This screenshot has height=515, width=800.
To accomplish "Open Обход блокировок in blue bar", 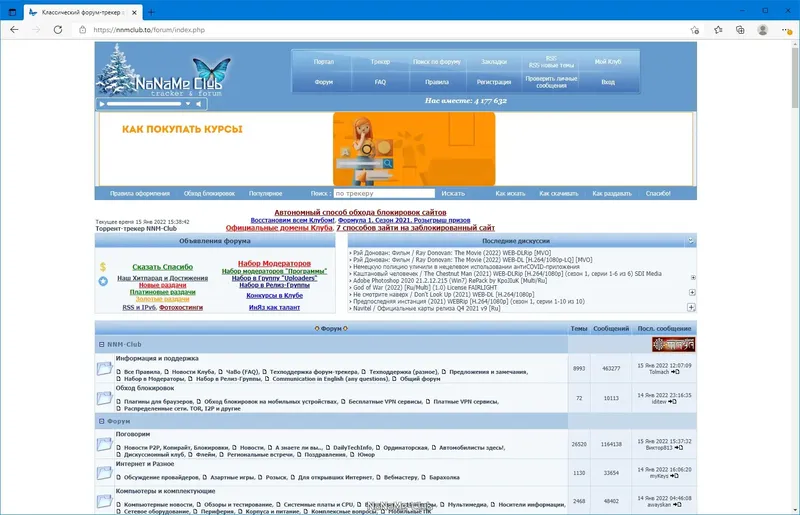I will tap(209, 193).
